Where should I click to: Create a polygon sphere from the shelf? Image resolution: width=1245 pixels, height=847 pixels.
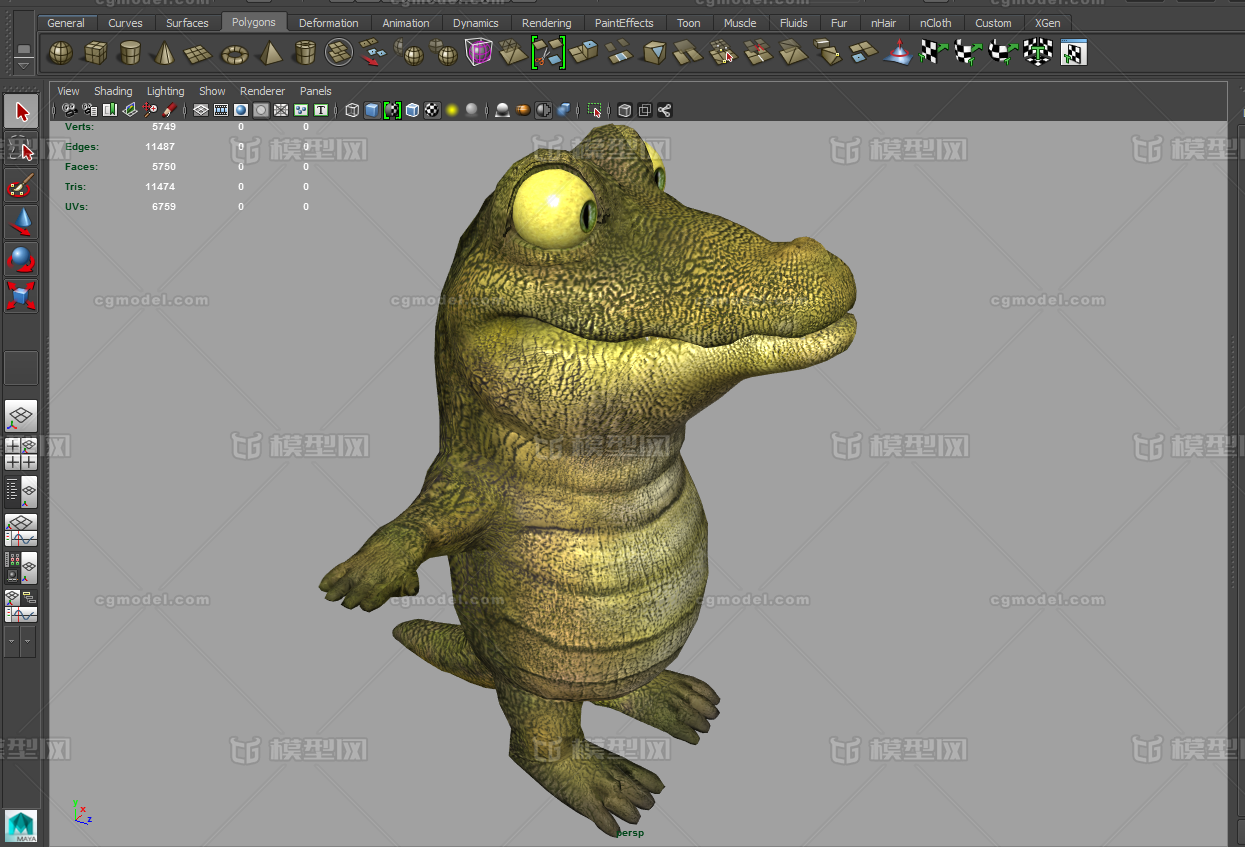(x=61, y=52)
